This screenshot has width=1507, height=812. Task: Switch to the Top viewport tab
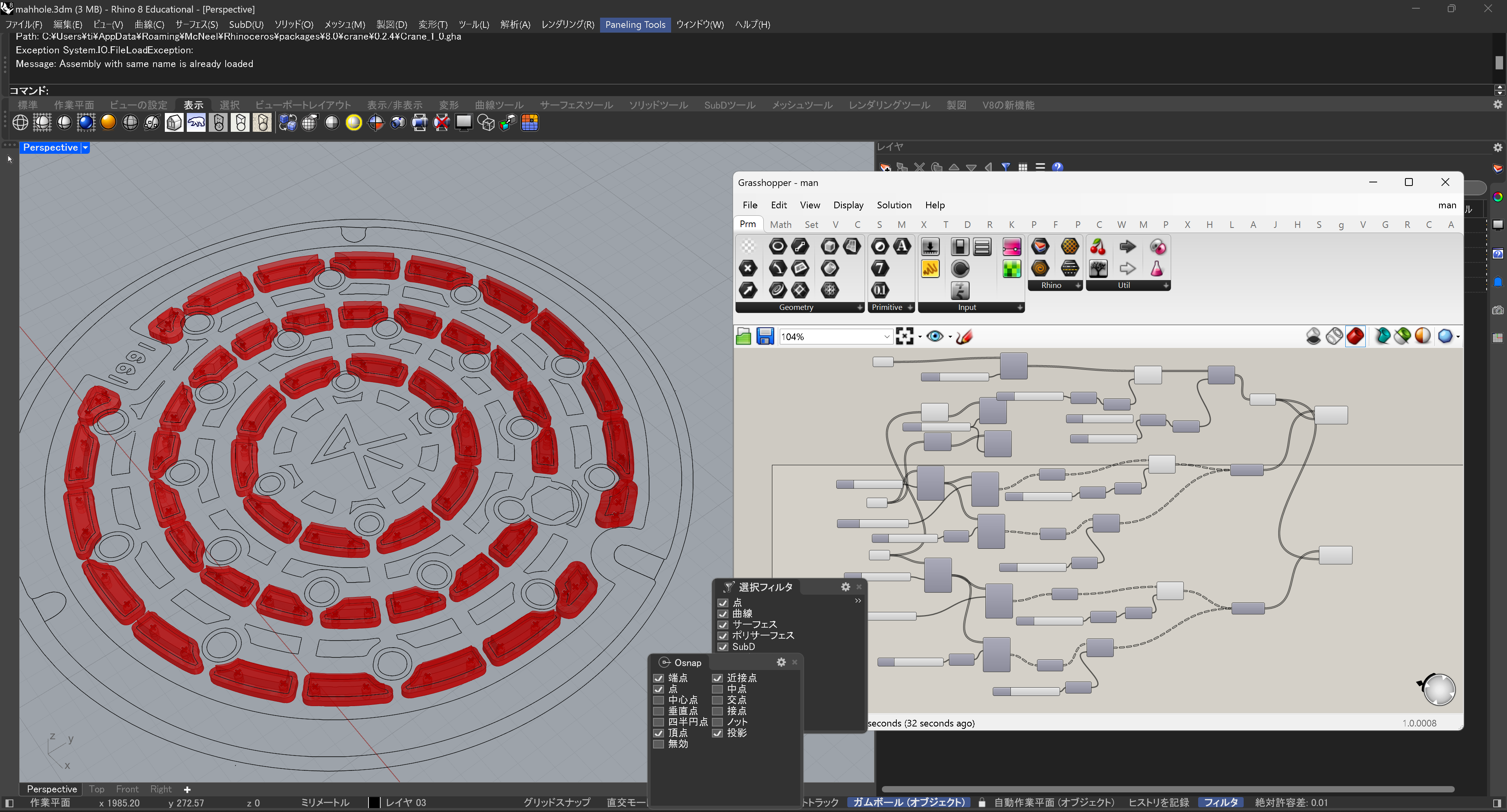pos(97,789)
